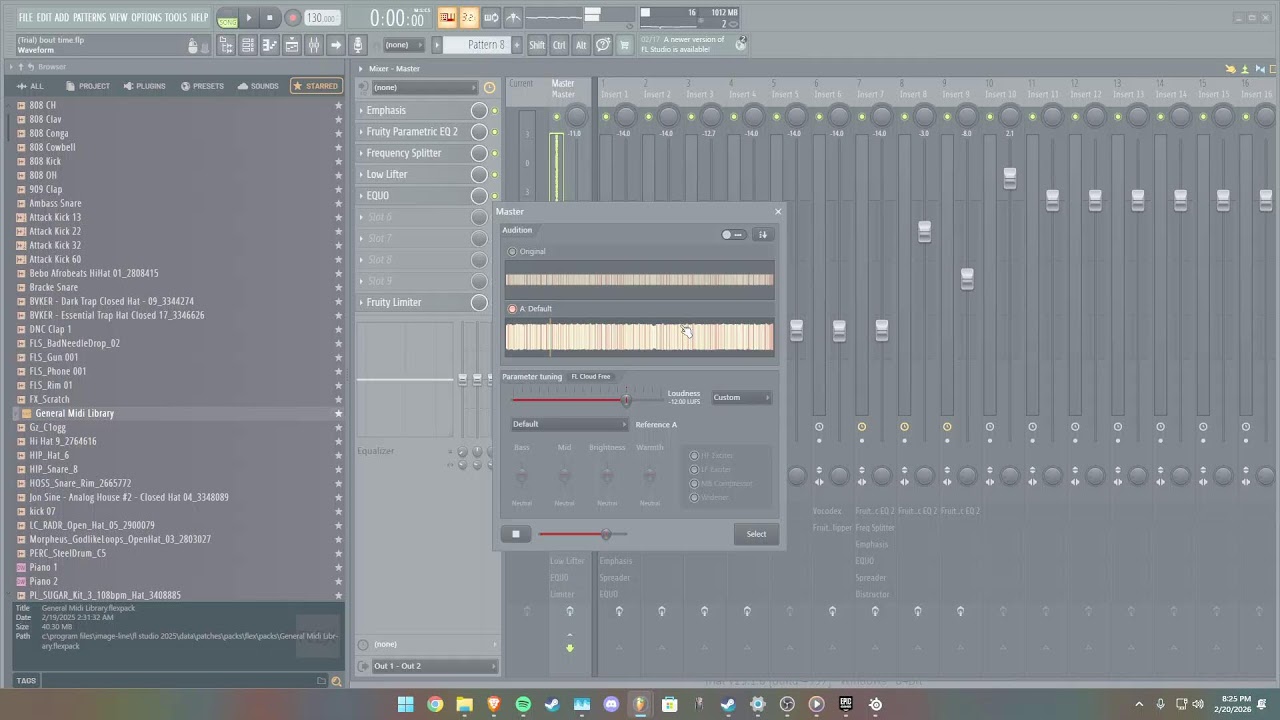Open the Default preset dropdown

point(569,424)
